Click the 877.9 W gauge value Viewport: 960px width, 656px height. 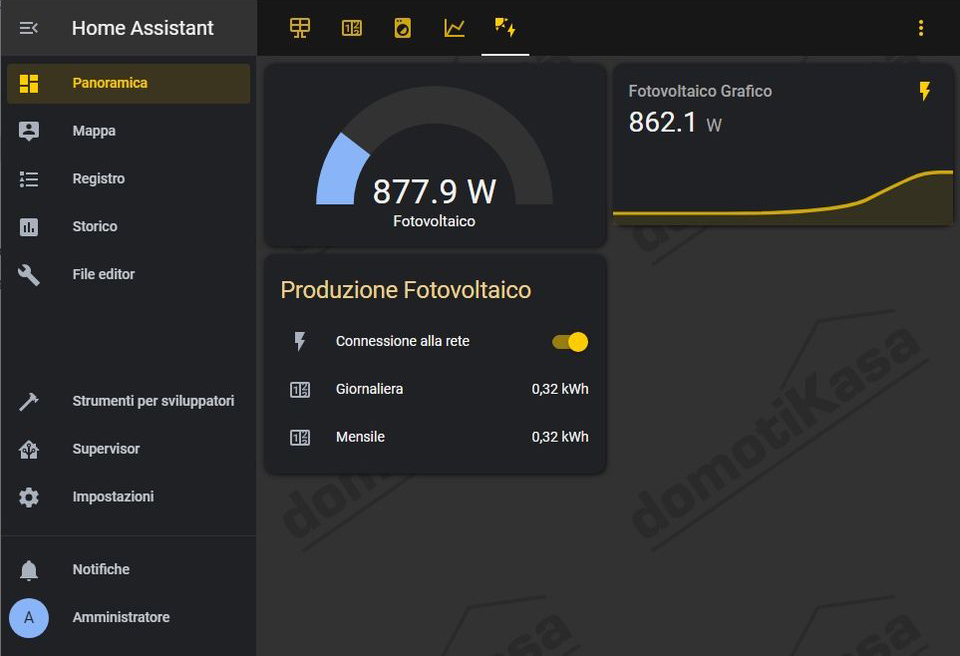434,192
